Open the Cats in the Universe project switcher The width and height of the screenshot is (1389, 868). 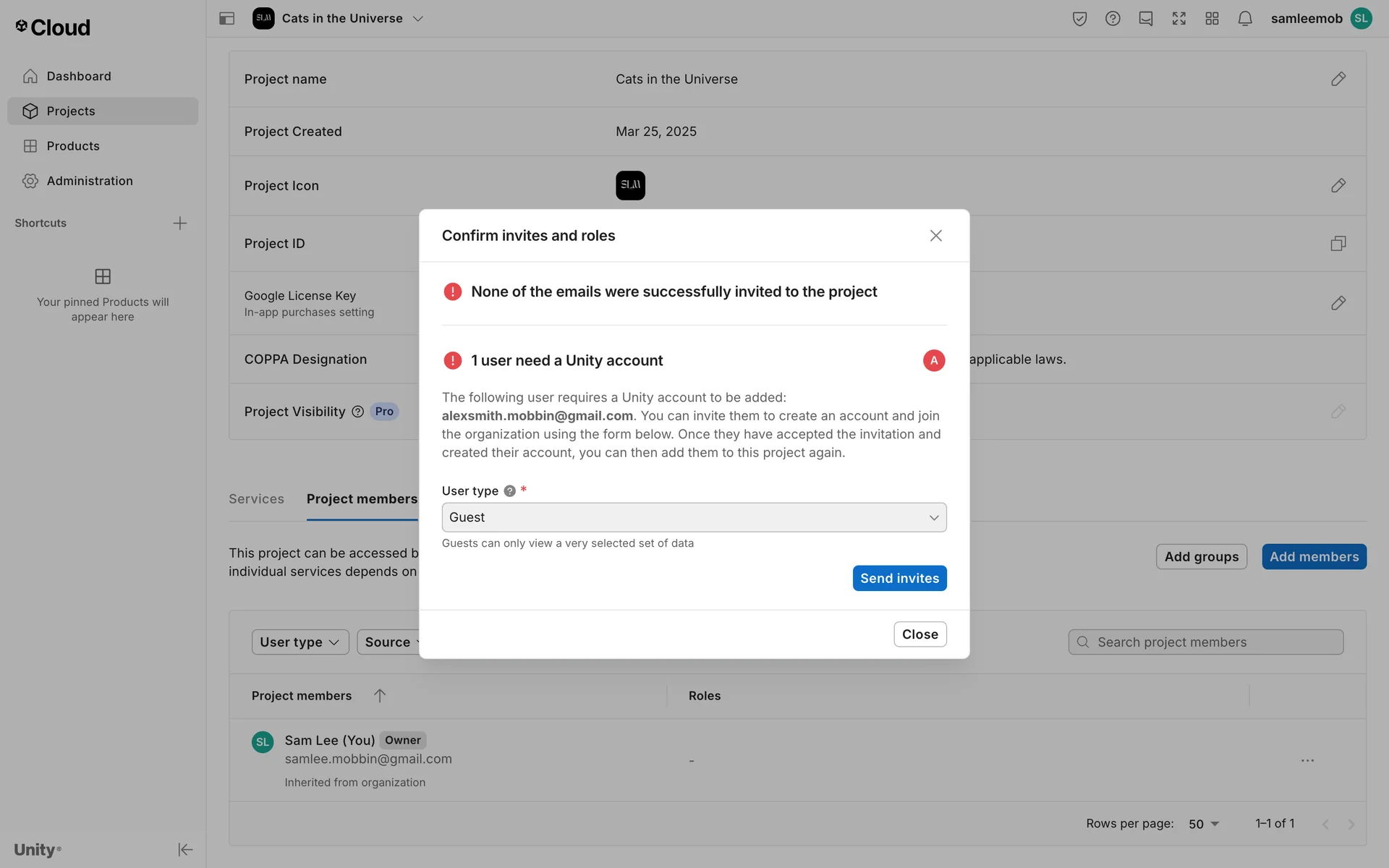pyautogui.click(x=343, y=19)
